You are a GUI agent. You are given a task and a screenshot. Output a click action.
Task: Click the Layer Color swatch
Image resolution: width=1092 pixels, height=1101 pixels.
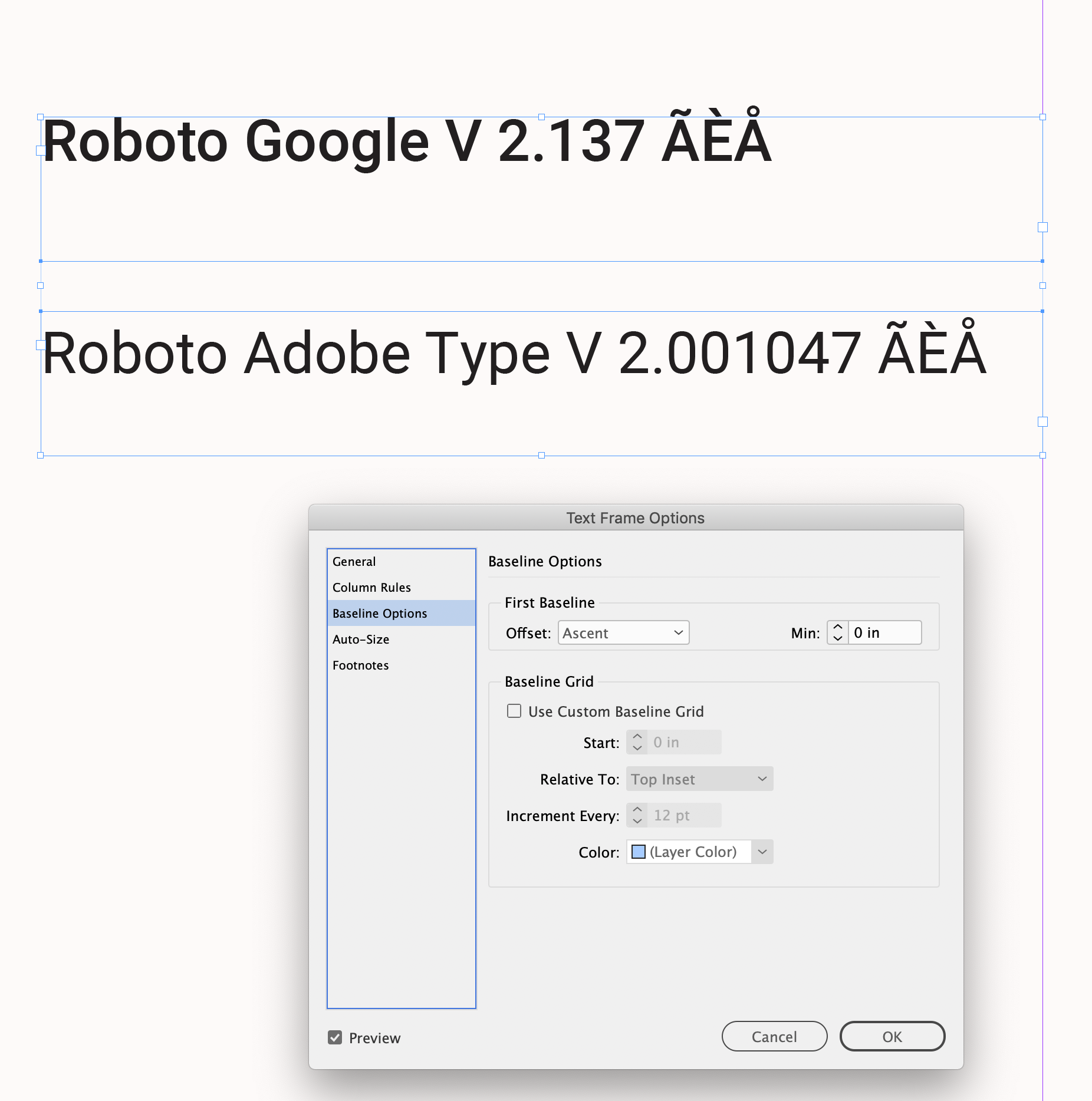click(x=638, y=852)
